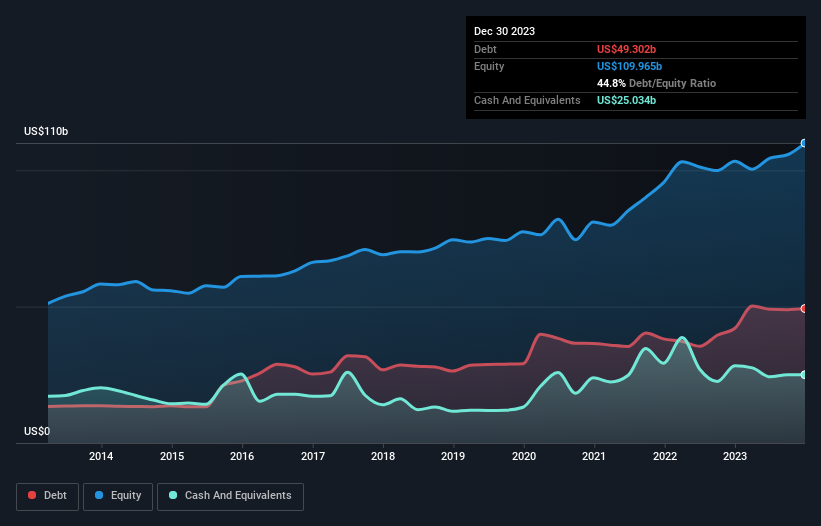Click the 2018 x-axis label
The image size is (821, 526).
coord(383,456)
